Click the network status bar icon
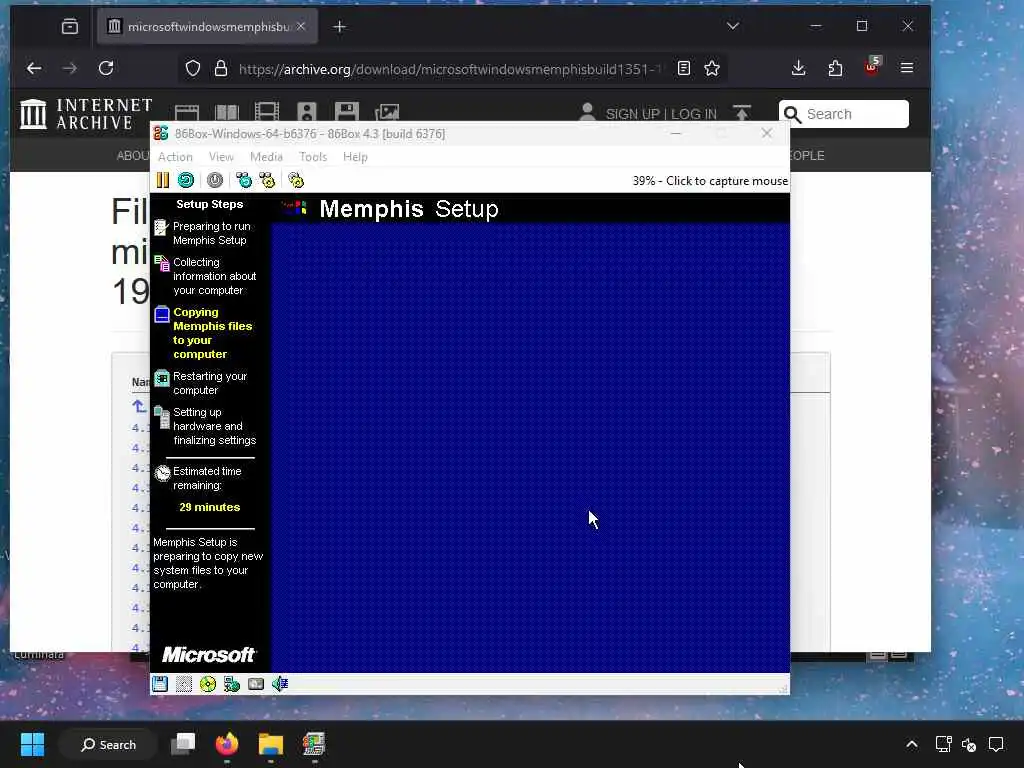Screen dimensions: 1024x768 [x=232, y=684]
